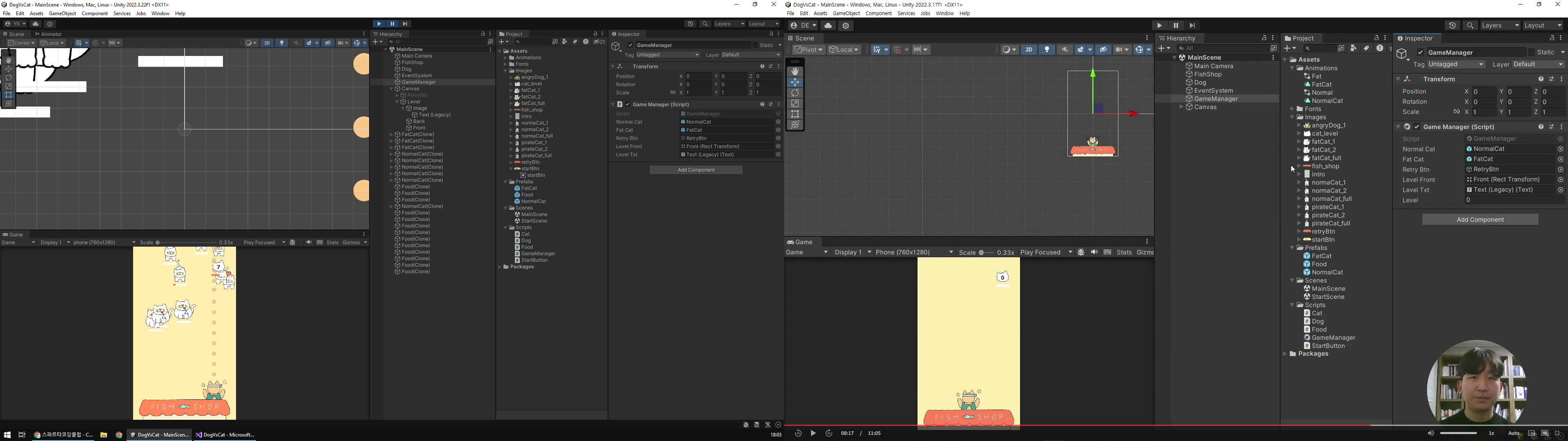
Task: Toggle scene lighting in the left Scene view
Action: coord(282,43)
